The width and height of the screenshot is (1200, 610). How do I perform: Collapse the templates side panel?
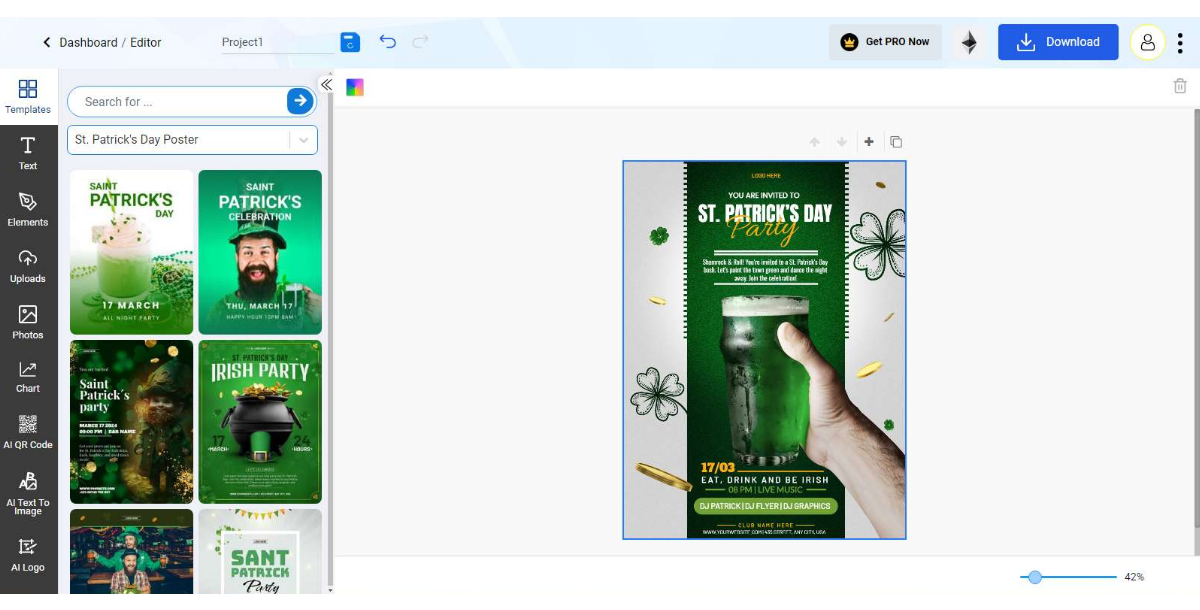pos(326,85)
